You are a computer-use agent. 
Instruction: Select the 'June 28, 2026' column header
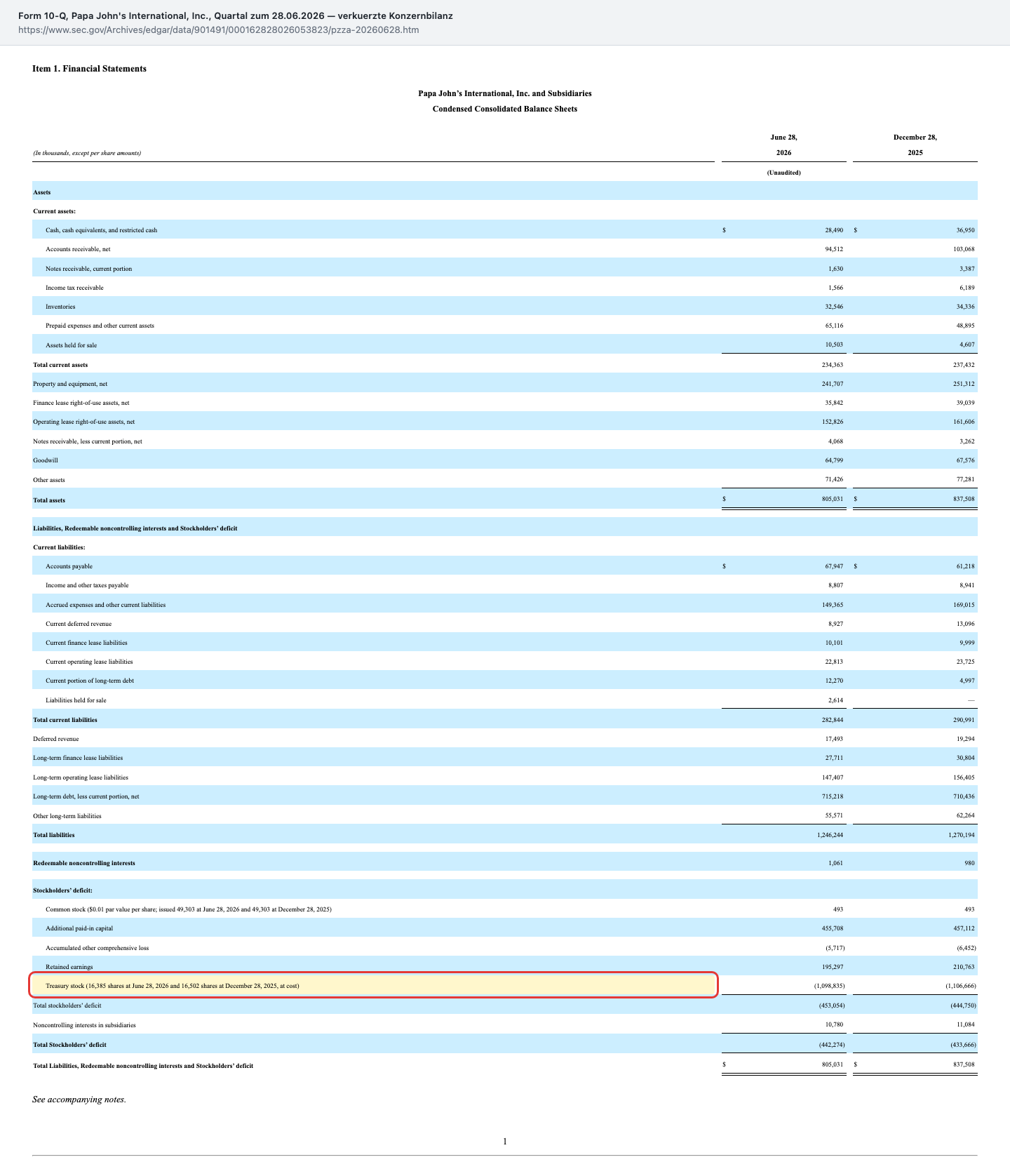tap(783, 145)
